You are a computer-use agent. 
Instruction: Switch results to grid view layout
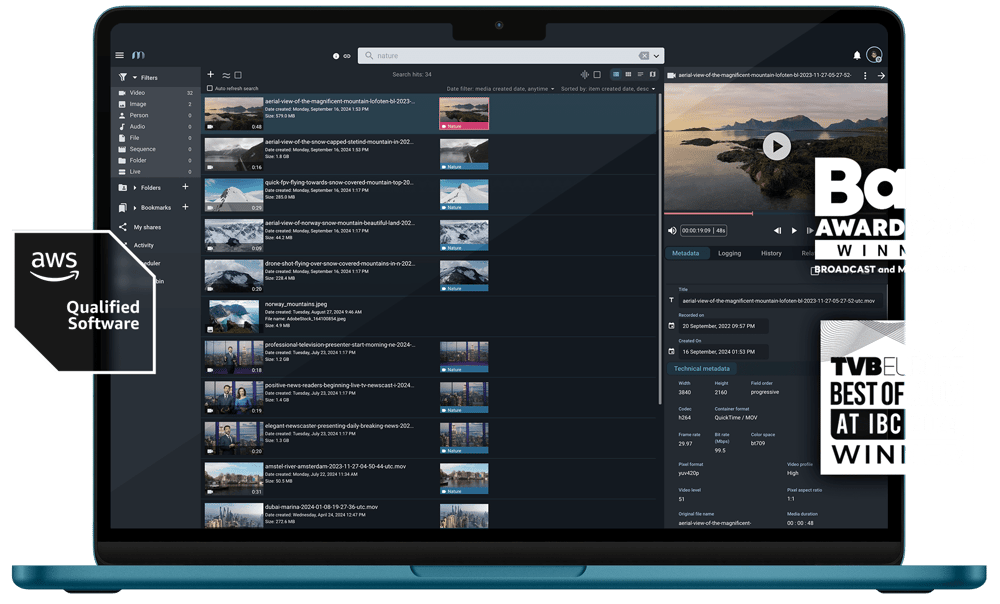tap(630, 75)
